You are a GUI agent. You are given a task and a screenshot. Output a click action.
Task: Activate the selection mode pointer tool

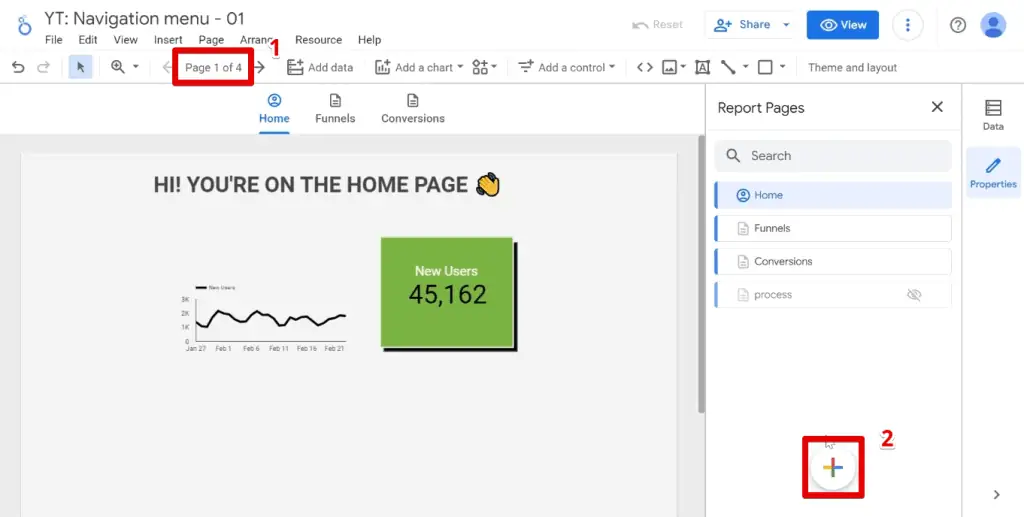click(x=80, y=67)
